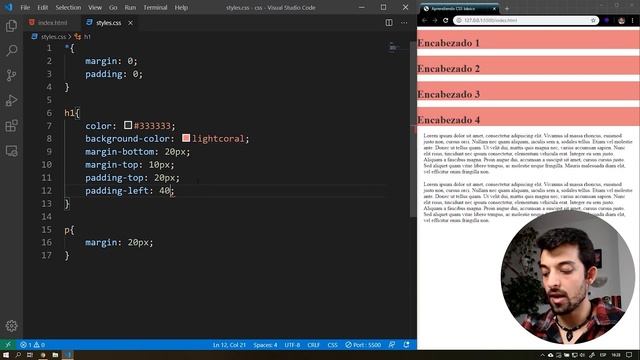The height and width of the screenshot is (360, 640).
Task: Open the Extensions view
Action: coord(11,126)
